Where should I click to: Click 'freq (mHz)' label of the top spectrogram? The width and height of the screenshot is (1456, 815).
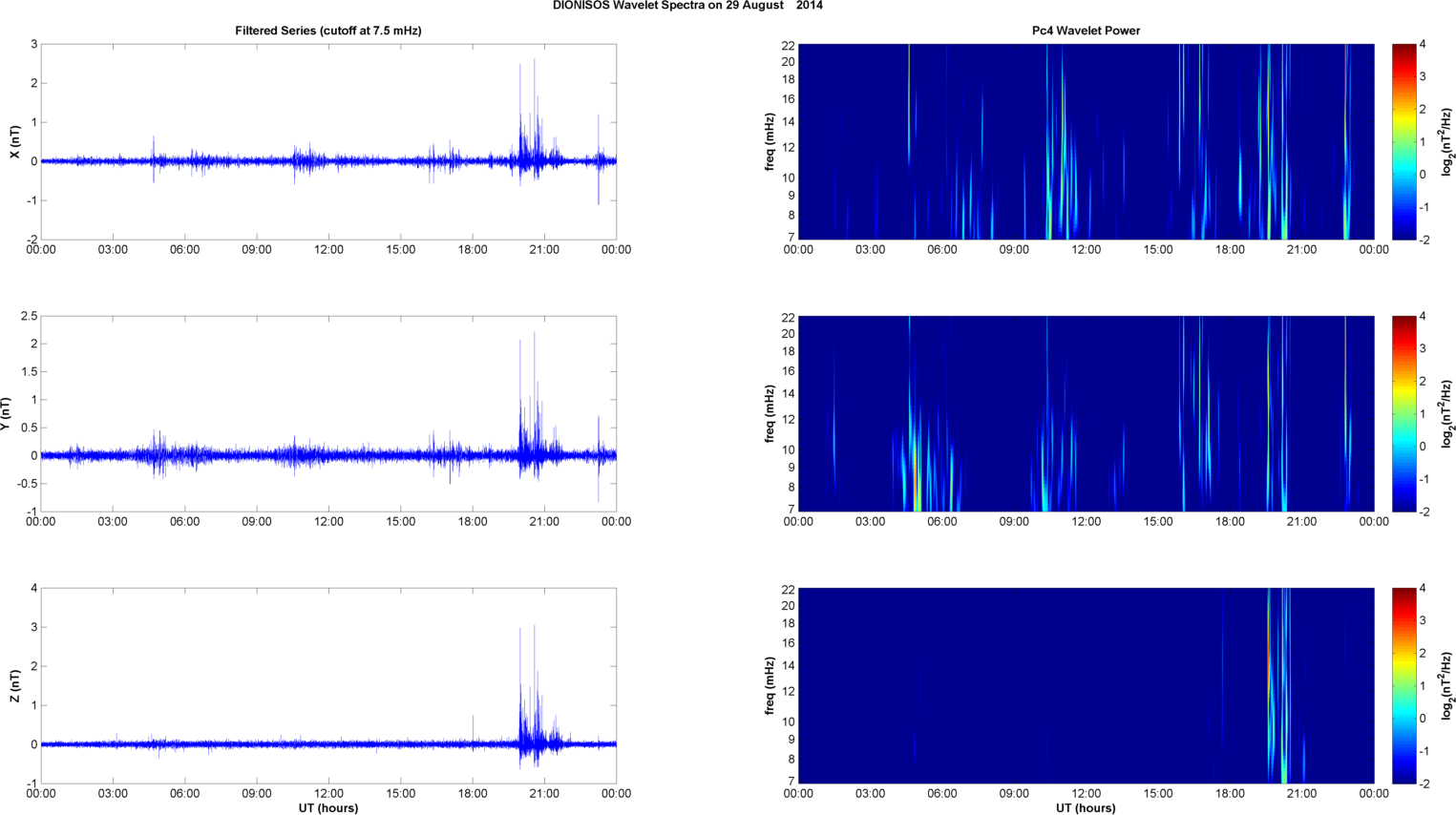(x=770, y=141)
